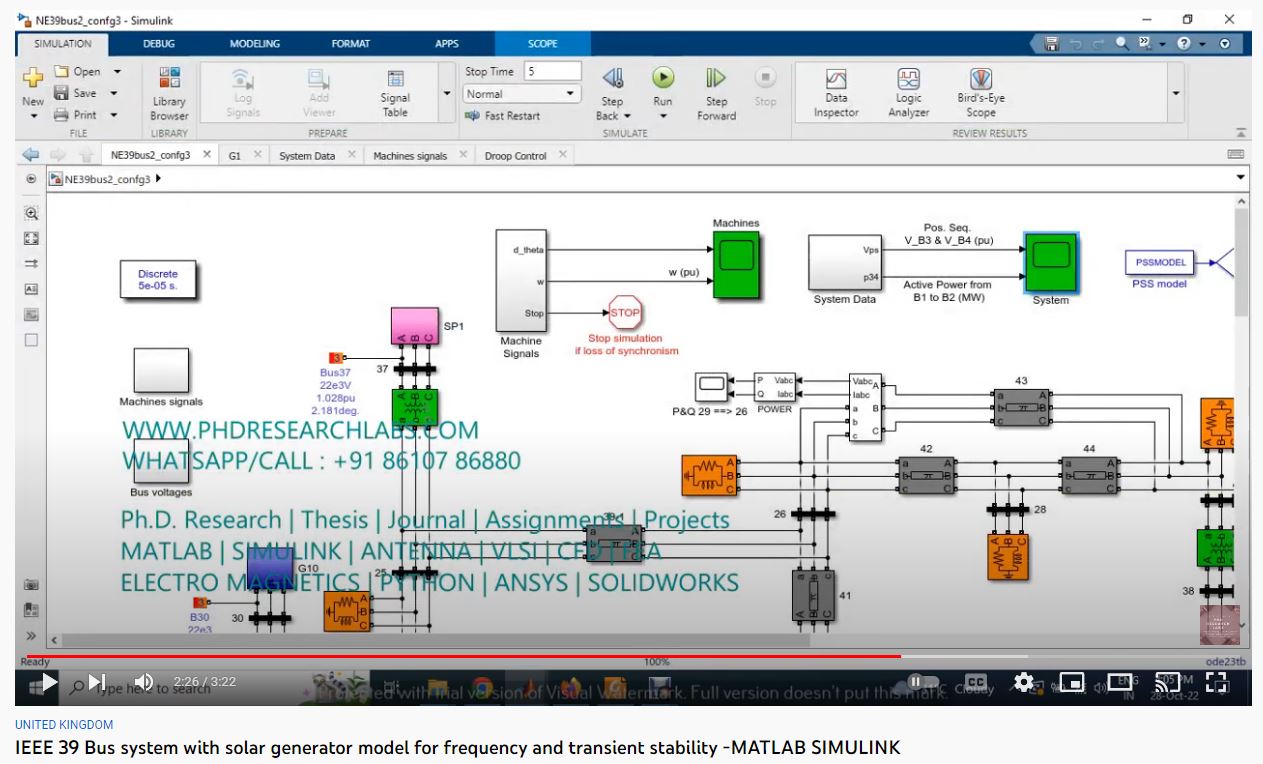The width and height of the screenshot is (1263, 764).
Task: Click the pink SP1 block
Action: coord(415,326)
